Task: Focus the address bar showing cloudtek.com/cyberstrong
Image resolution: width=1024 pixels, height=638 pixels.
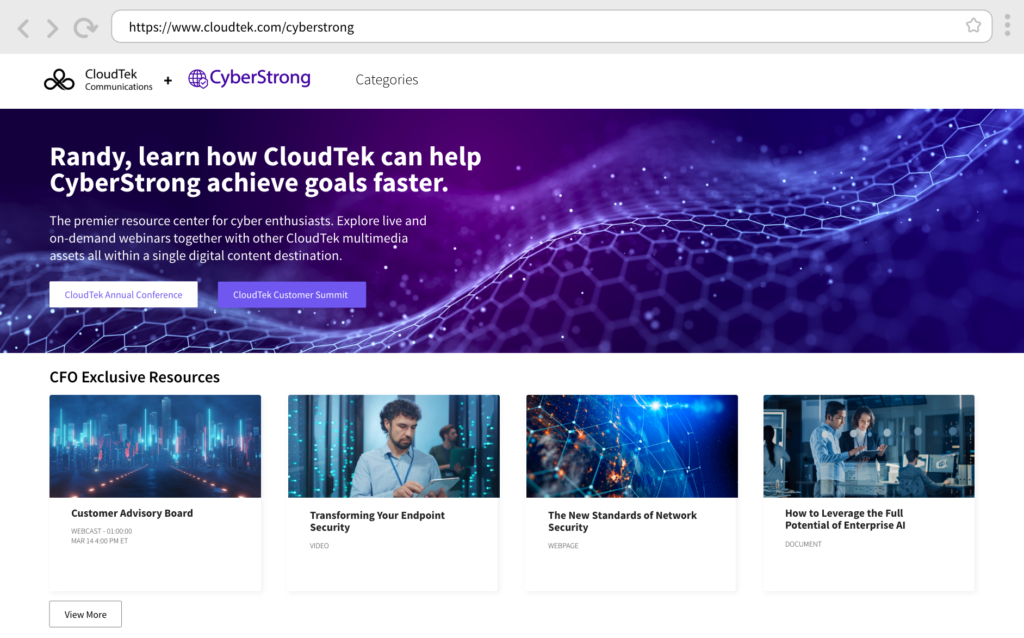Action: coord(552,27)
